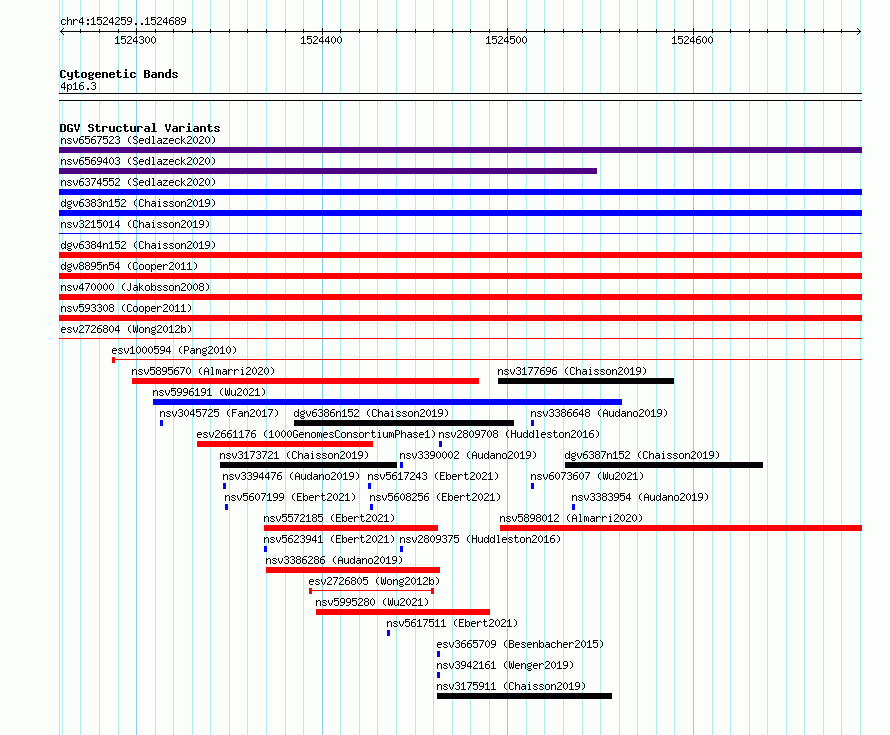This screenshot has width=890, height=735.
Task: Select the nsv5572185 (Ebert2021) red bar
Action: (351, 528)
